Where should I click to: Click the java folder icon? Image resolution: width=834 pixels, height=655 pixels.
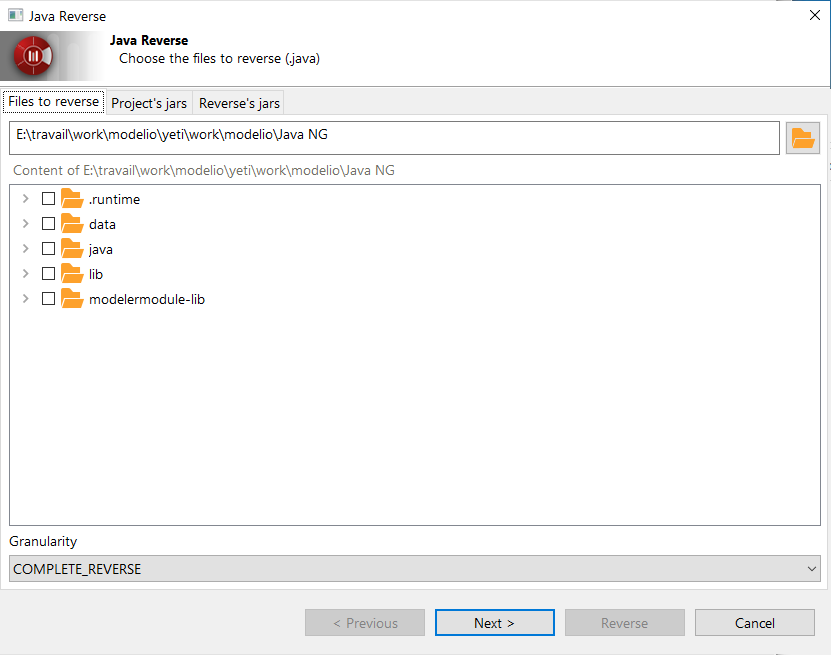[x=72, y=248]
